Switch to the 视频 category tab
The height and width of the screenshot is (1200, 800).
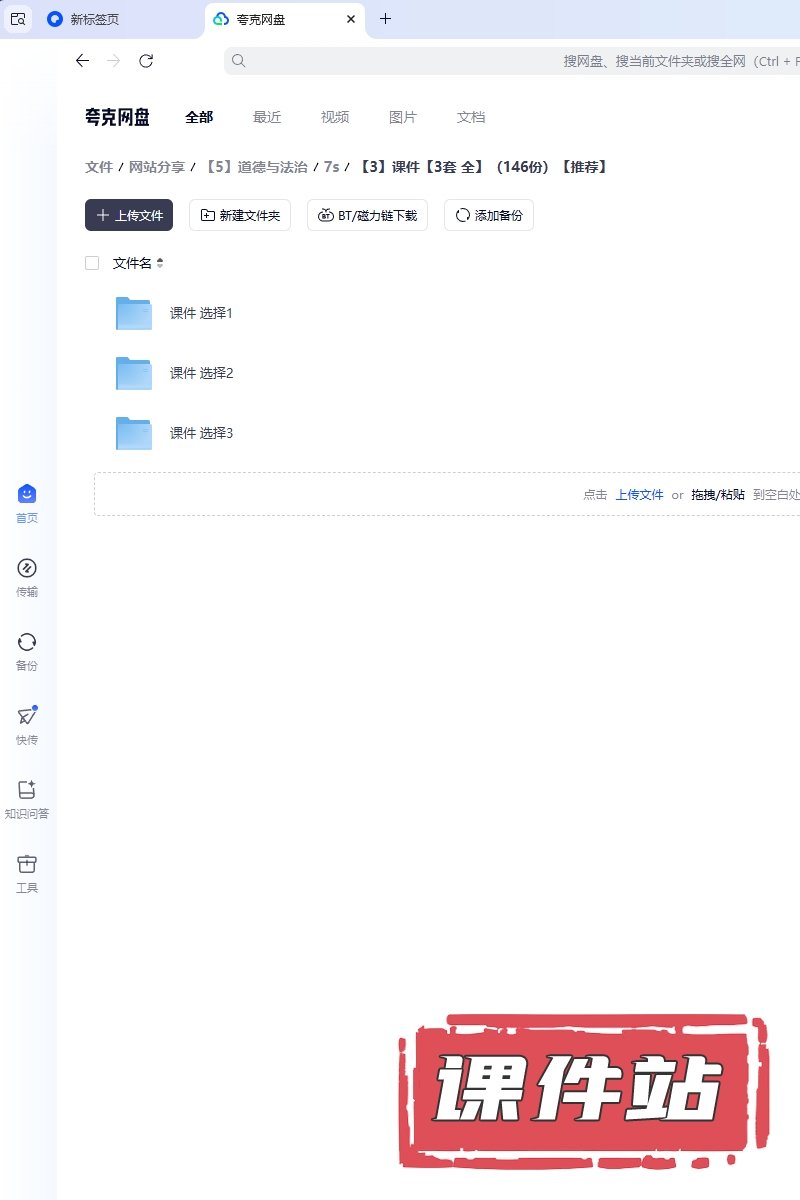click(335, 117)
